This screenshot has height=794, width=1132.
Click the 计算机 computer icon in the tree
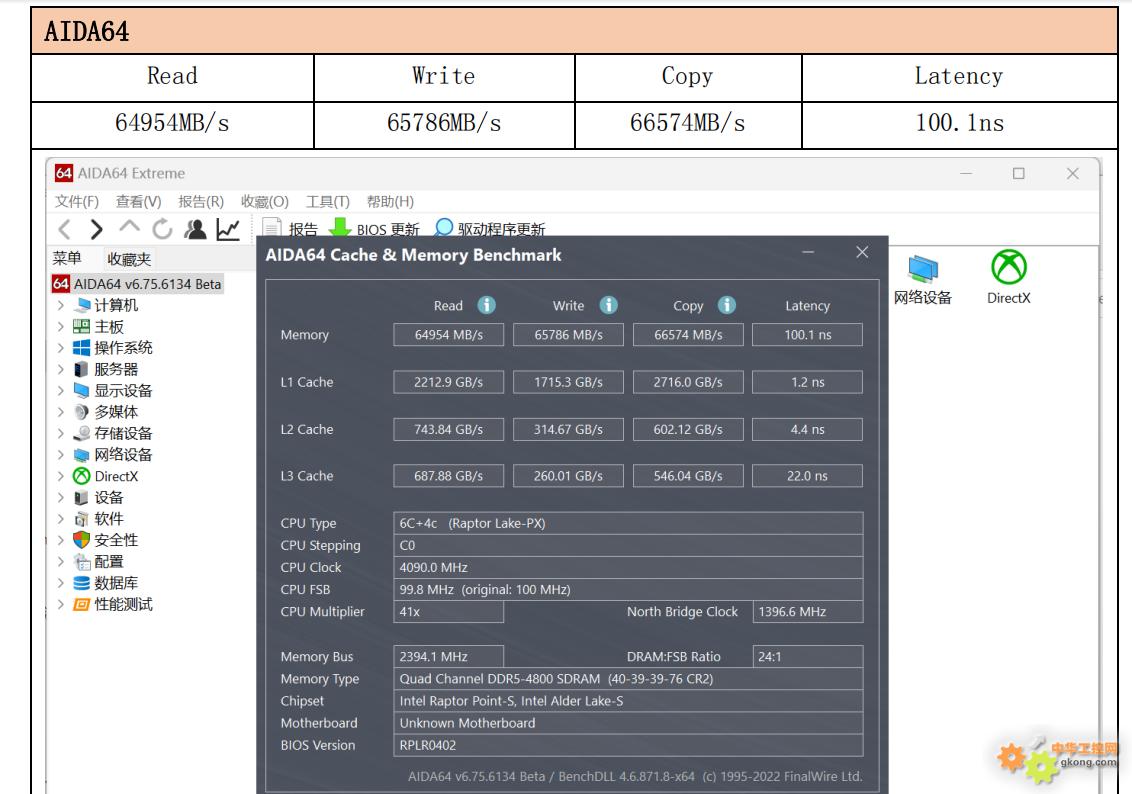click(x=82, y=305)
